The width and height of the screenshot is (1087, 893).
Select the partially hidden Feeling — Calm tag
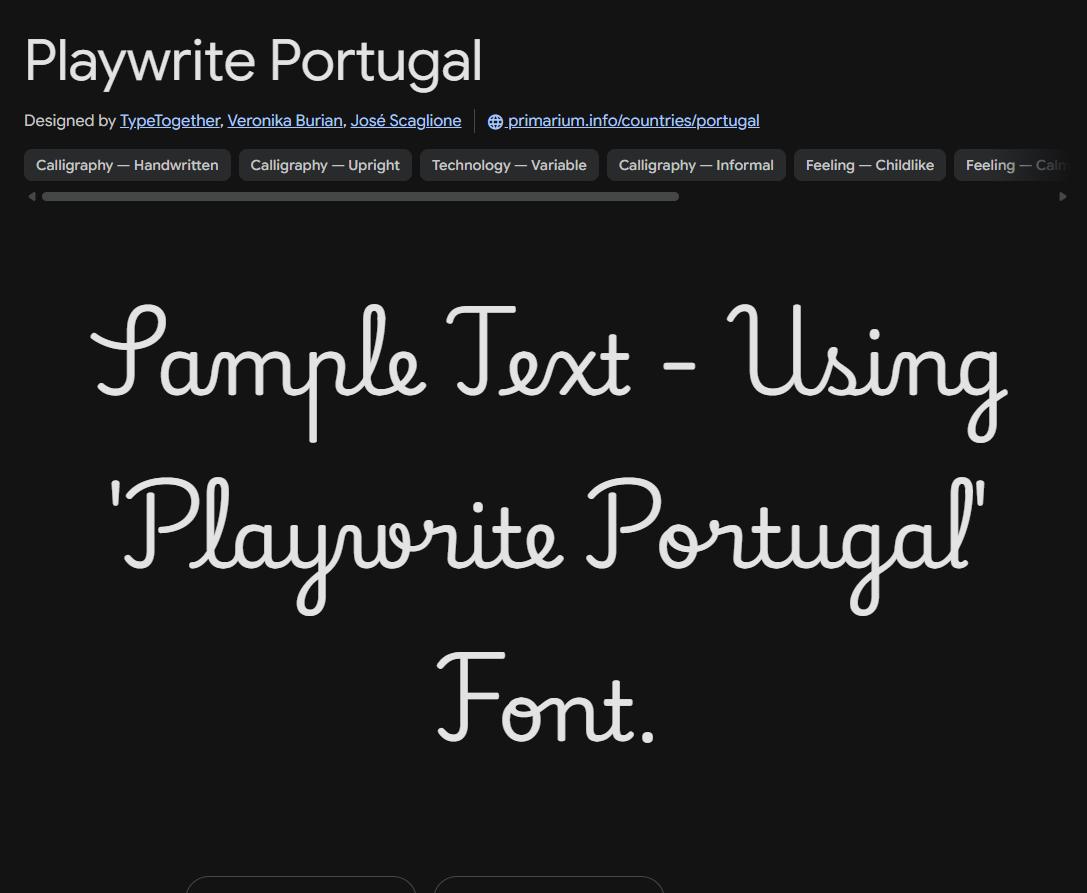(1011, 165)
